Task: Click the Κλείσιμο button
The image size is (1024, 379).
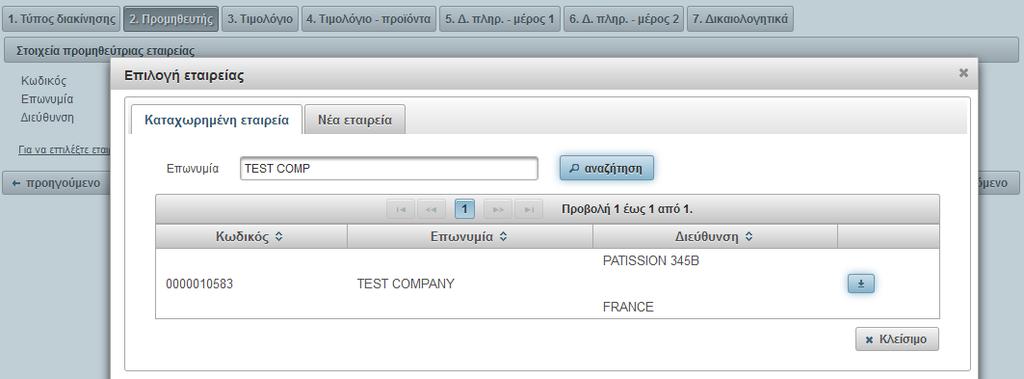Action: pos(897,339)
